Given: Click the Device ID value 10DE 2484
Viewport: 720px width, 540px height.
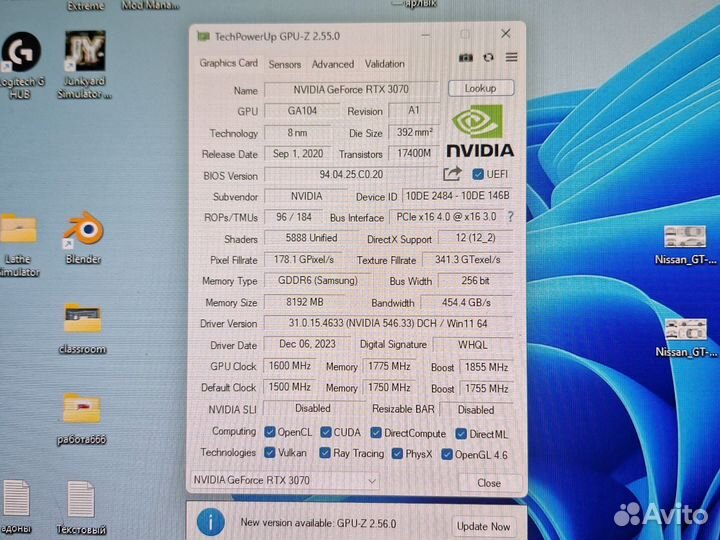Looking at the screenshot, I should click(x=457, y=196).
